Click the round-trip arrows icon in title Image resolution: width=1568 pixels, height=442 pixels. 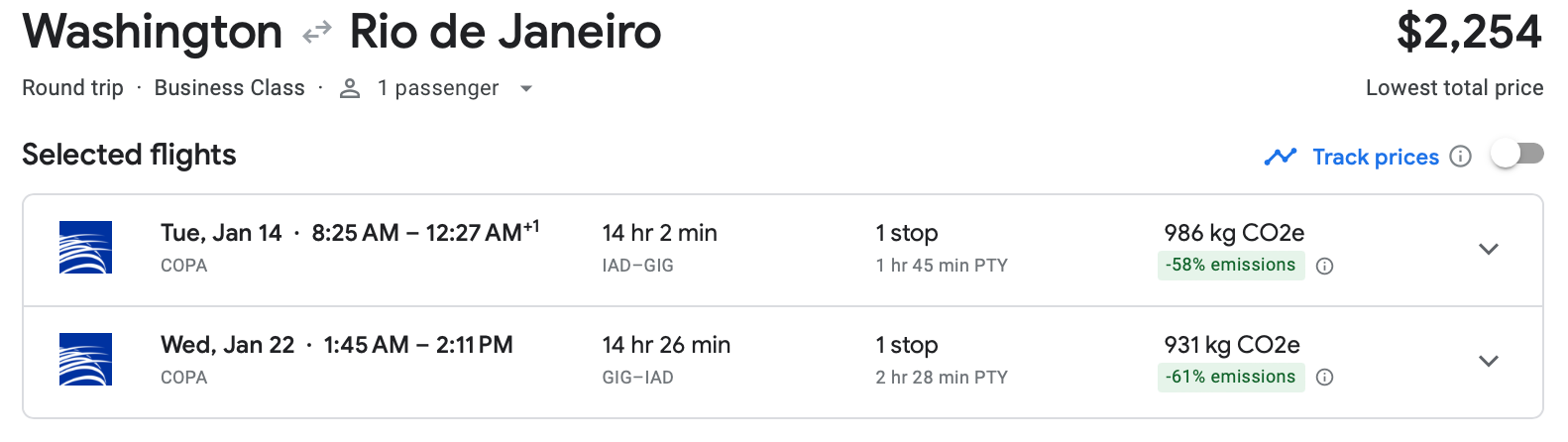316,34
